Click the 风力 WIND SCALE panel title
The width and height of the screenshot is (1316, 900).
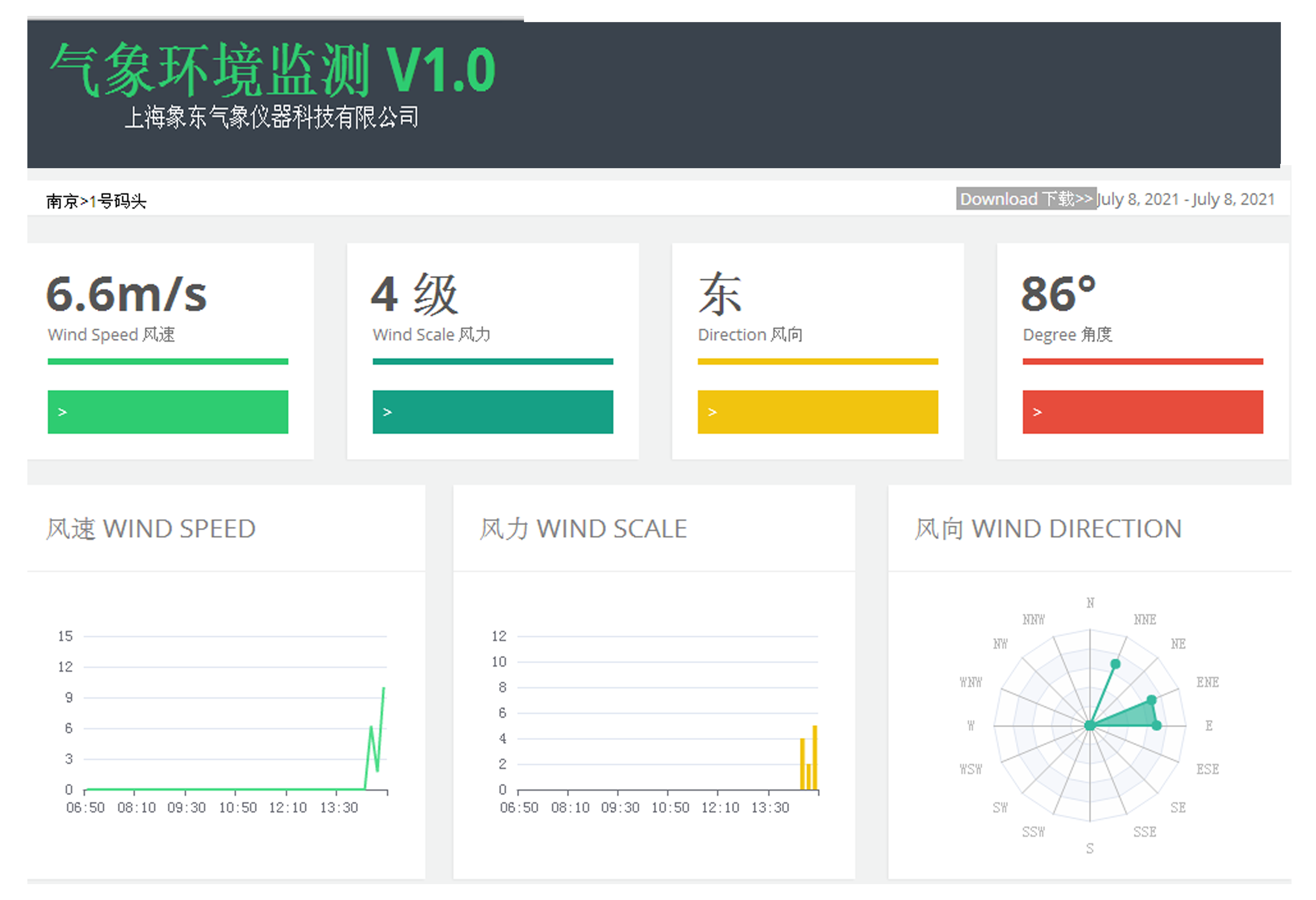[583, 529]
